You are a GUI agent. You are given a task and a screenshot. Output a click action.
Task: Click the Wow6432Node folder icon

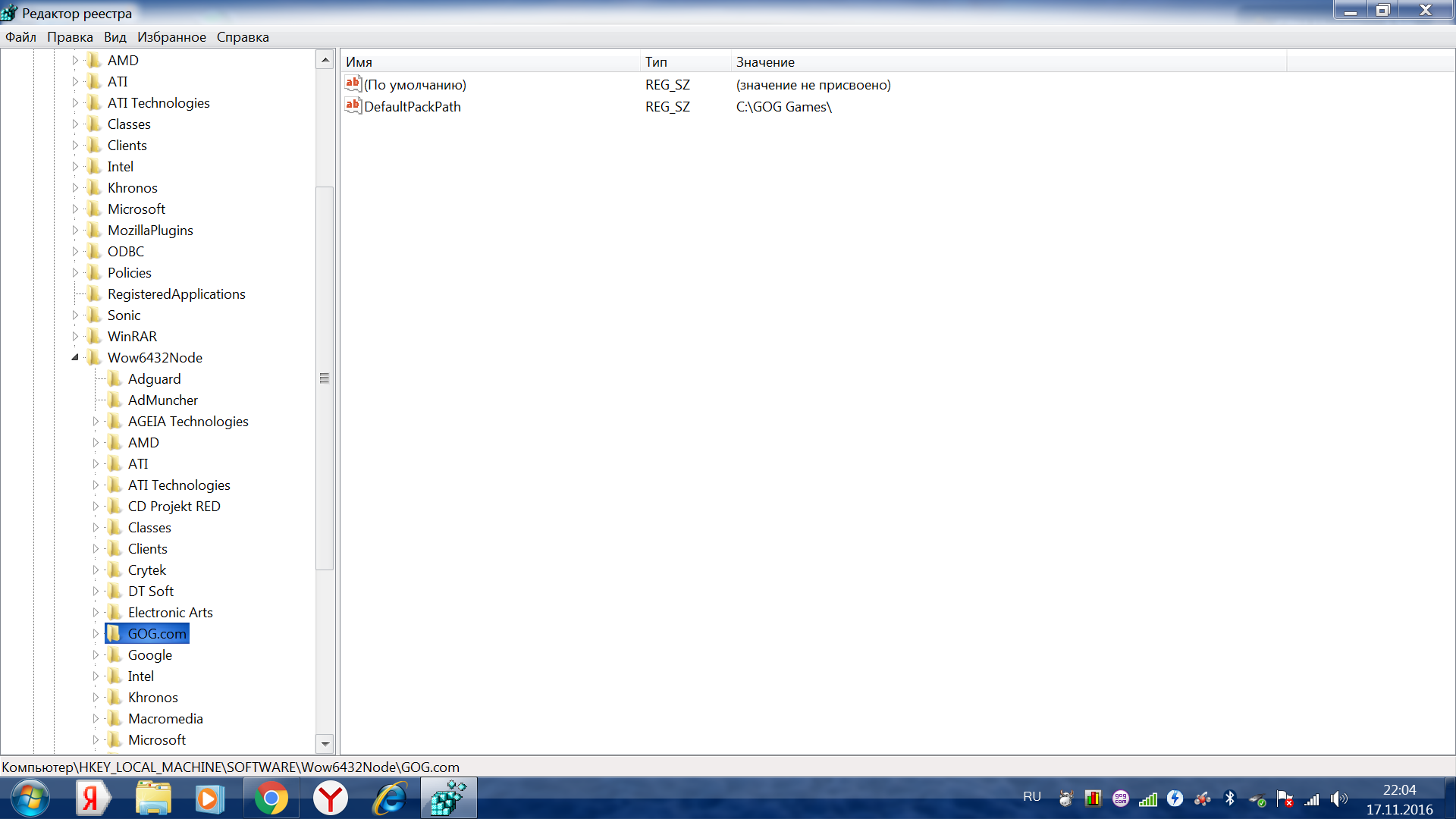94,357
